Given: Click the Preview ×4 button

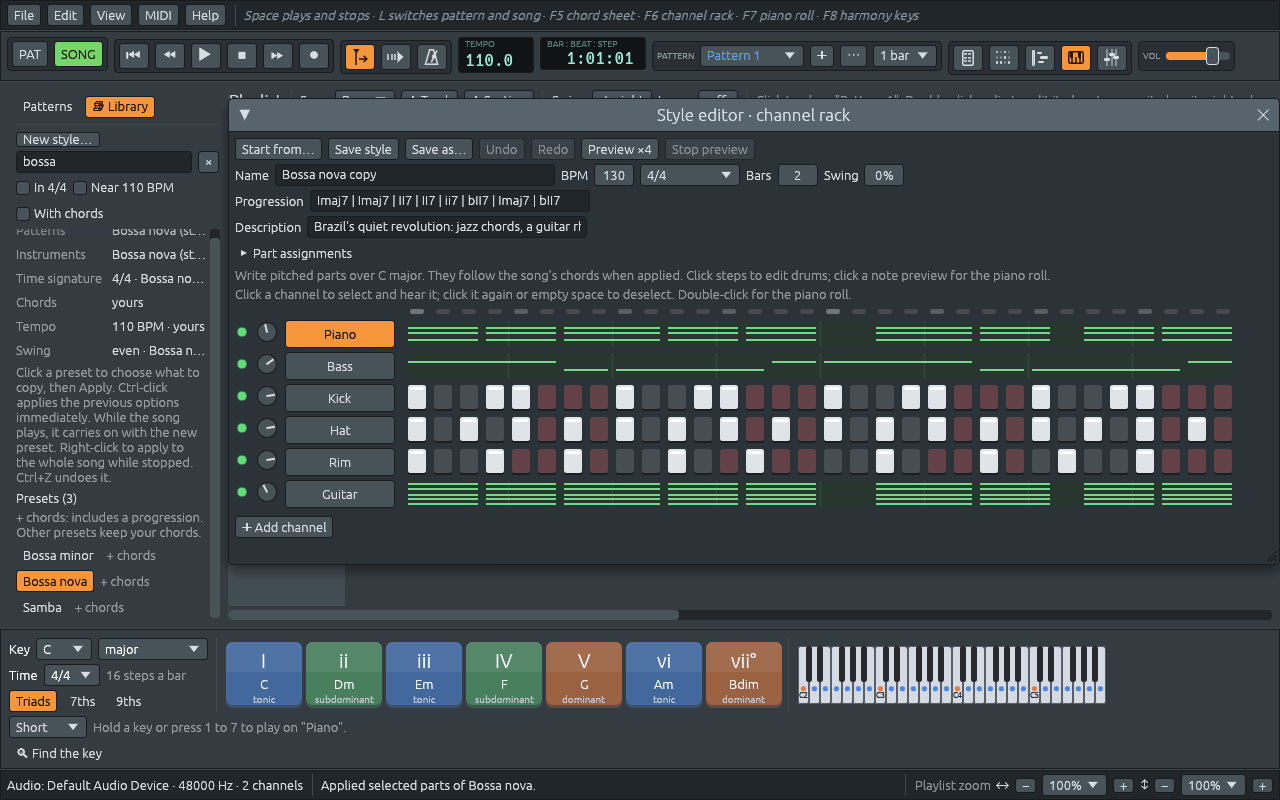Looking at the screenshot, I should (620, 150).
